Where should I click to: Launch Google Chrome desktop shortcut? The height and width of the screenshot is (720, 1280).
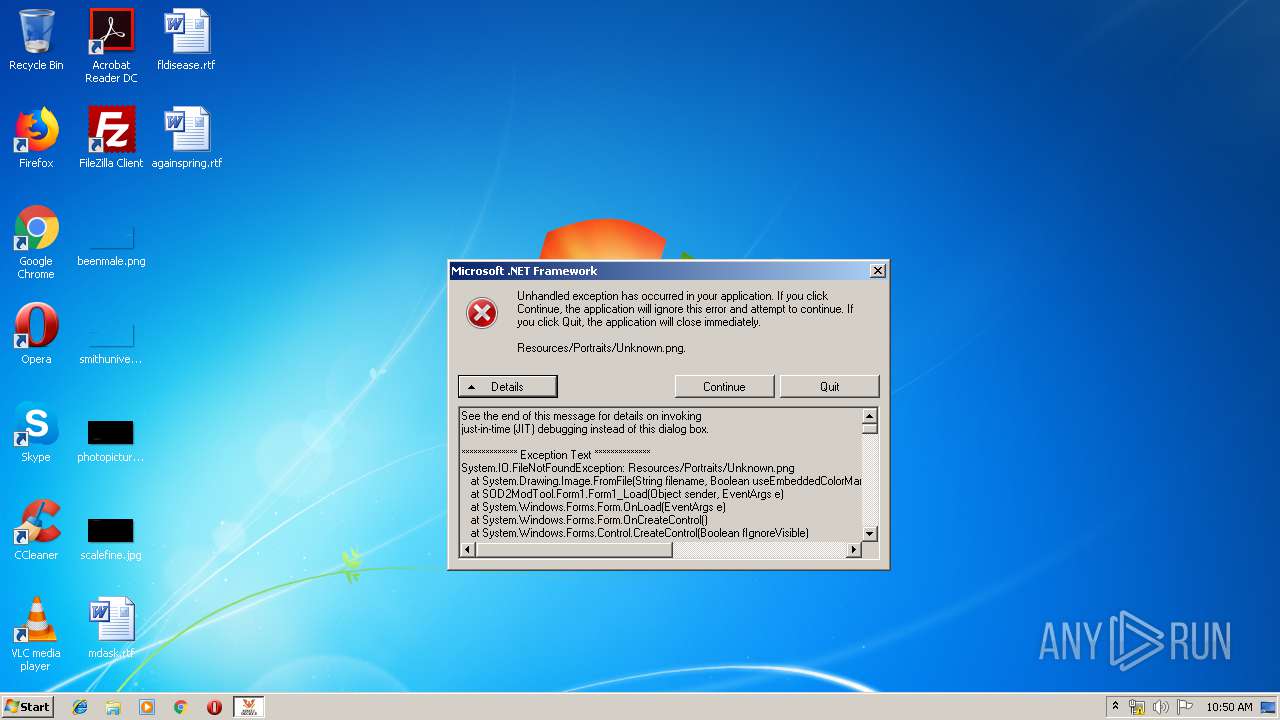(36, 242)
